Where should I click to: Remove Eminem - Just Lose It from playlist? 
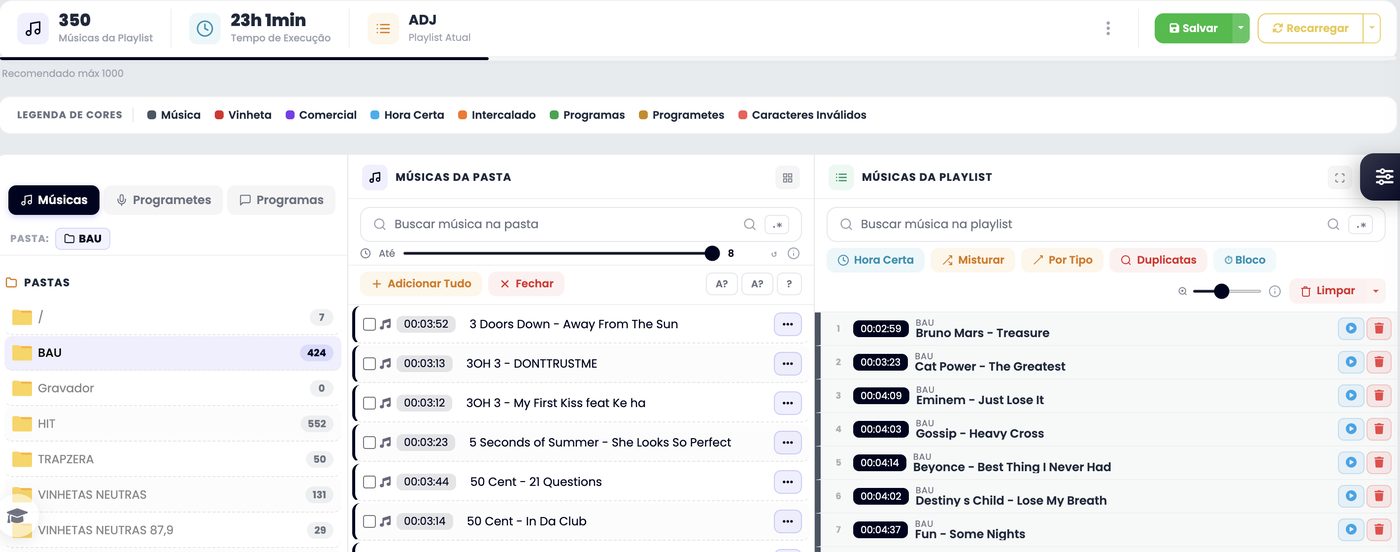click(1379, 395)
